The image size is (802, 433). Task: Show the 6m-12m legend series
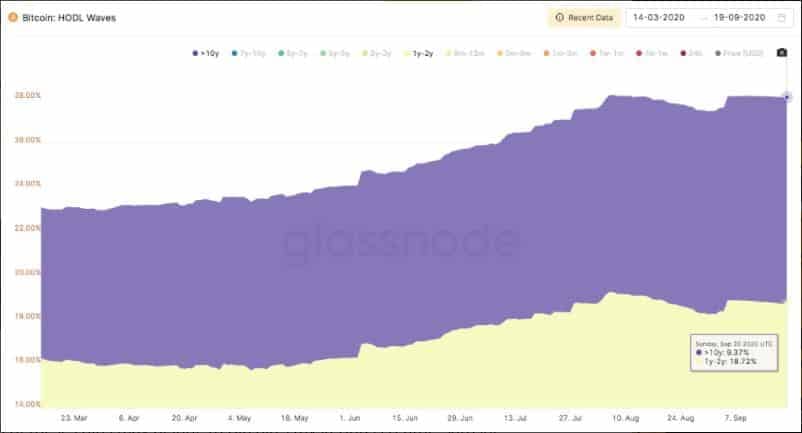pyautogui.click(x=465, y=53)
